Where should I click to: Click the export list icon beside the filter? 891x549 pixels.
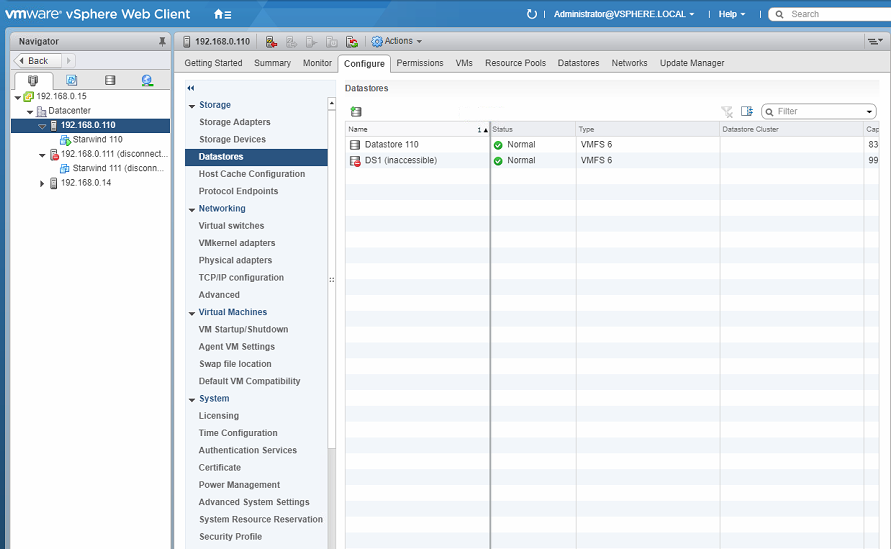click(747, 111)
